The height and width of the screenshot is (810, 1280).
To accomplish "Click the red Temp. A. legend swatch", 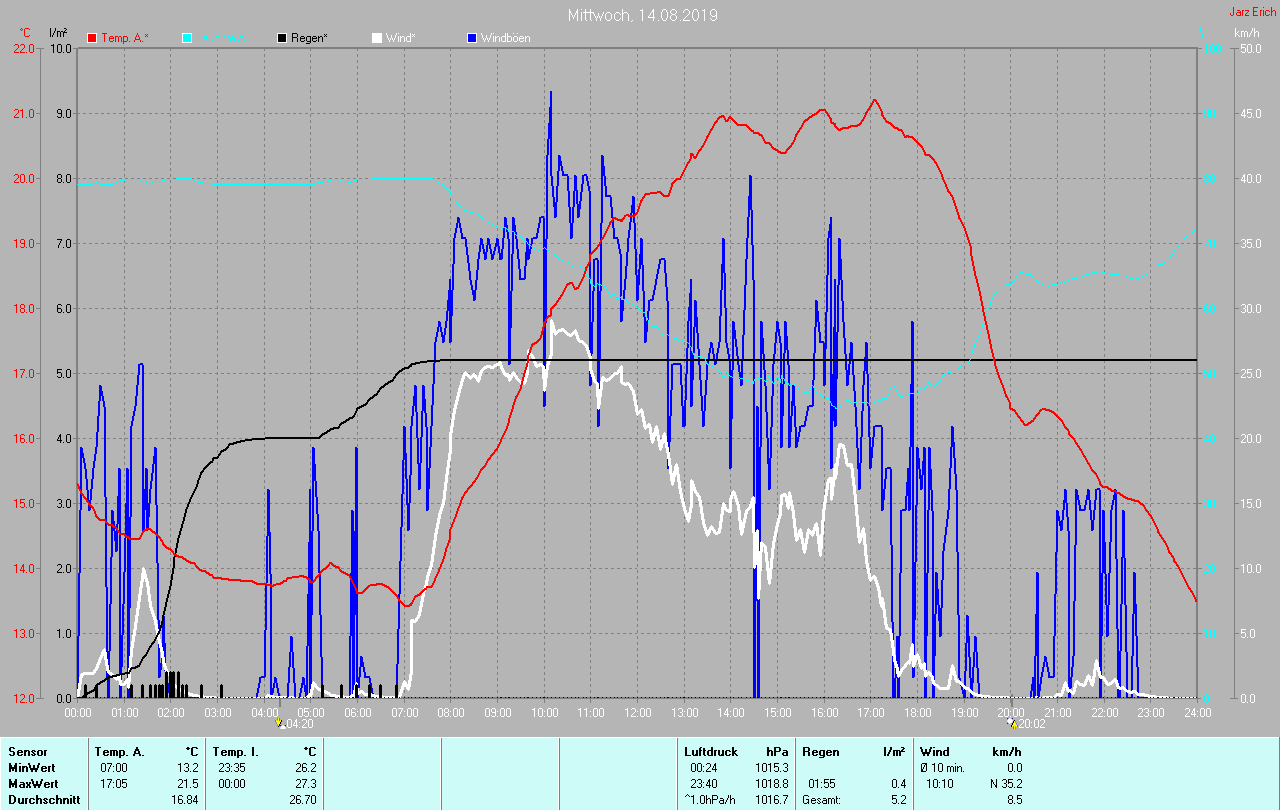I will [x=92, y=38].
